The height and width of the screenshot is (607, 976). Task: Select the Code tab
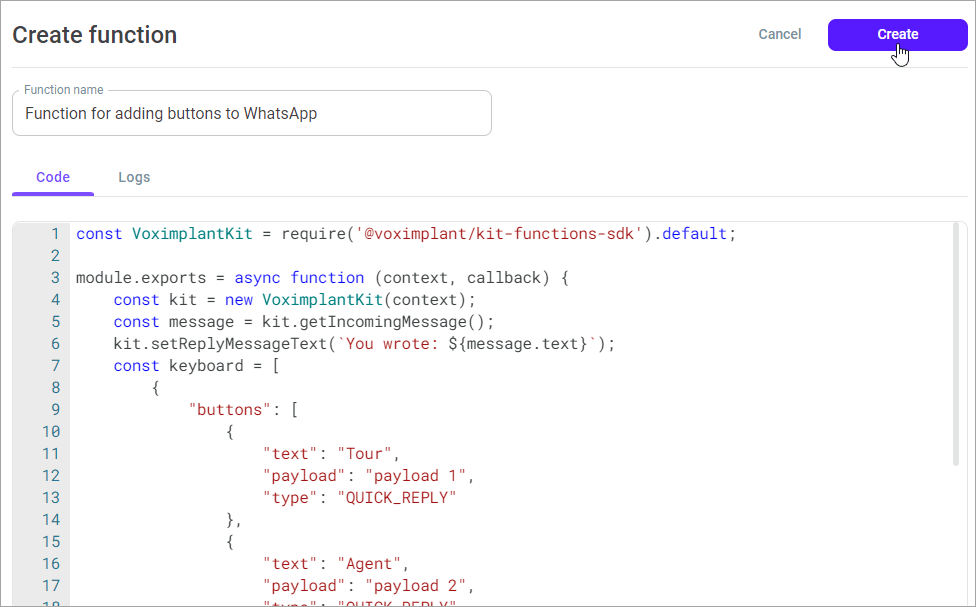(53, 177)
